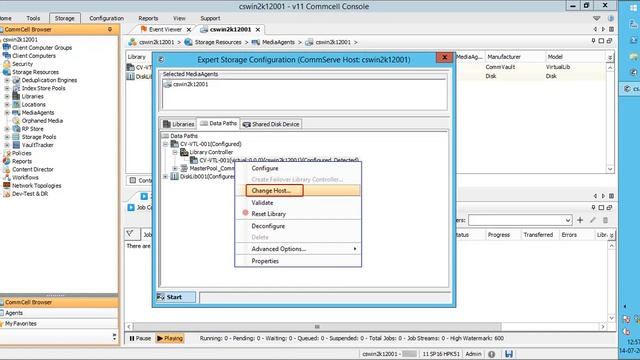Viewport: 640px width, 360px height.
Task: Collapse the Library Controller node
Action: pyautogui.click(x=175, y=152)
